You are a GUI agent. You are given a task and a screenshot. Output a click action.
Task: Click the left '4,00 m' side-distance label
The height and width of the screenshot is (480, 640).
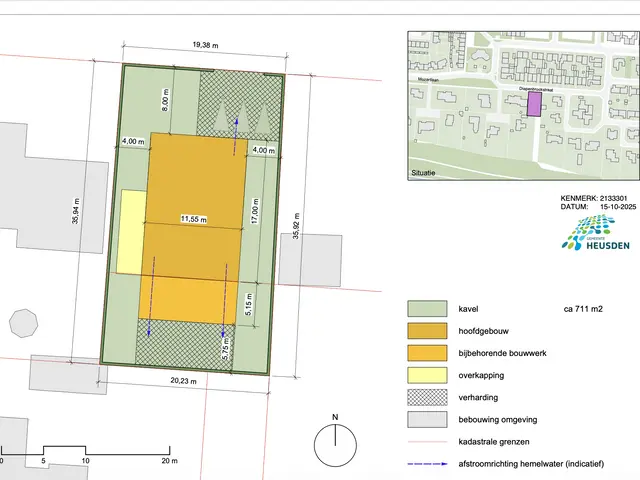point(133,141)
